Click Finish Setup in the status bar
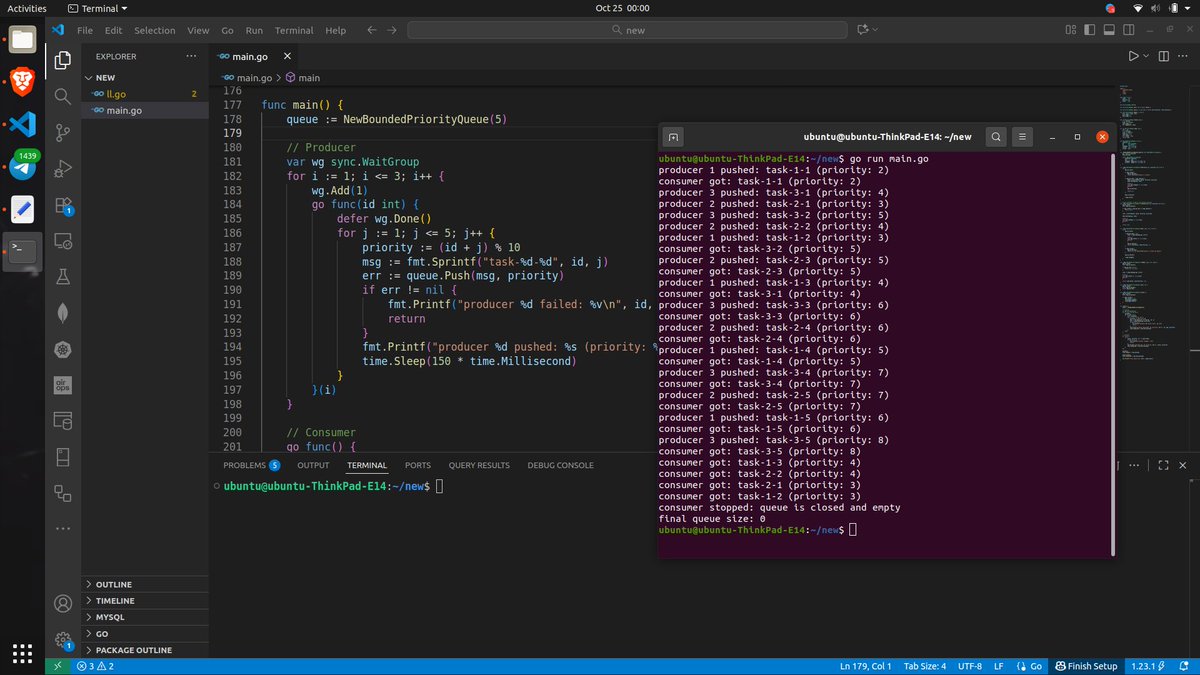The image size is (1200, 675). pyautogui.click(x=1084, y=666)
